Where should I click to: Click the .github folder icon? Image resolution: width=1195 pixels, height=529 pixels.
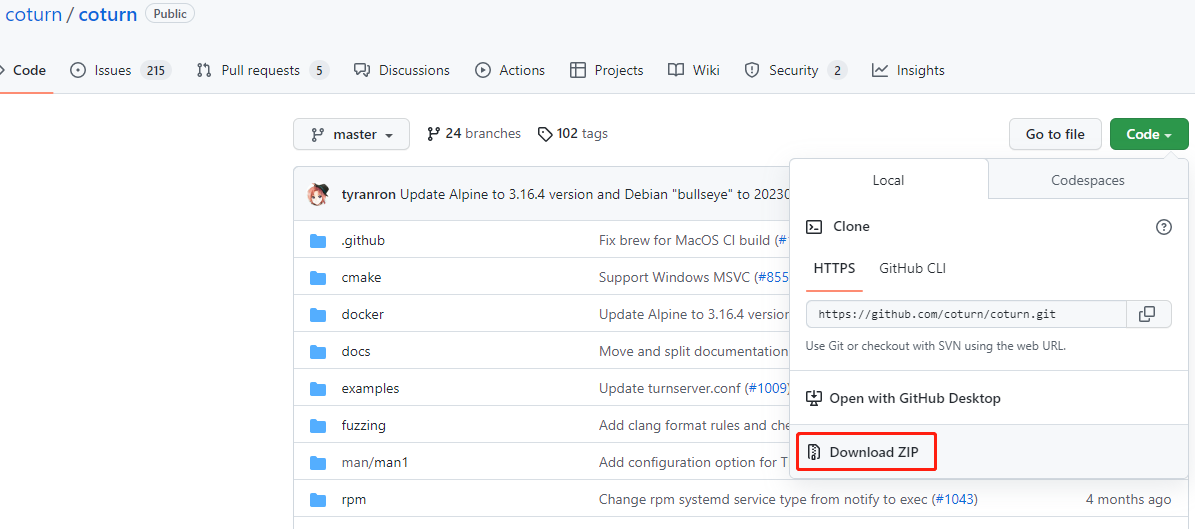318,241
